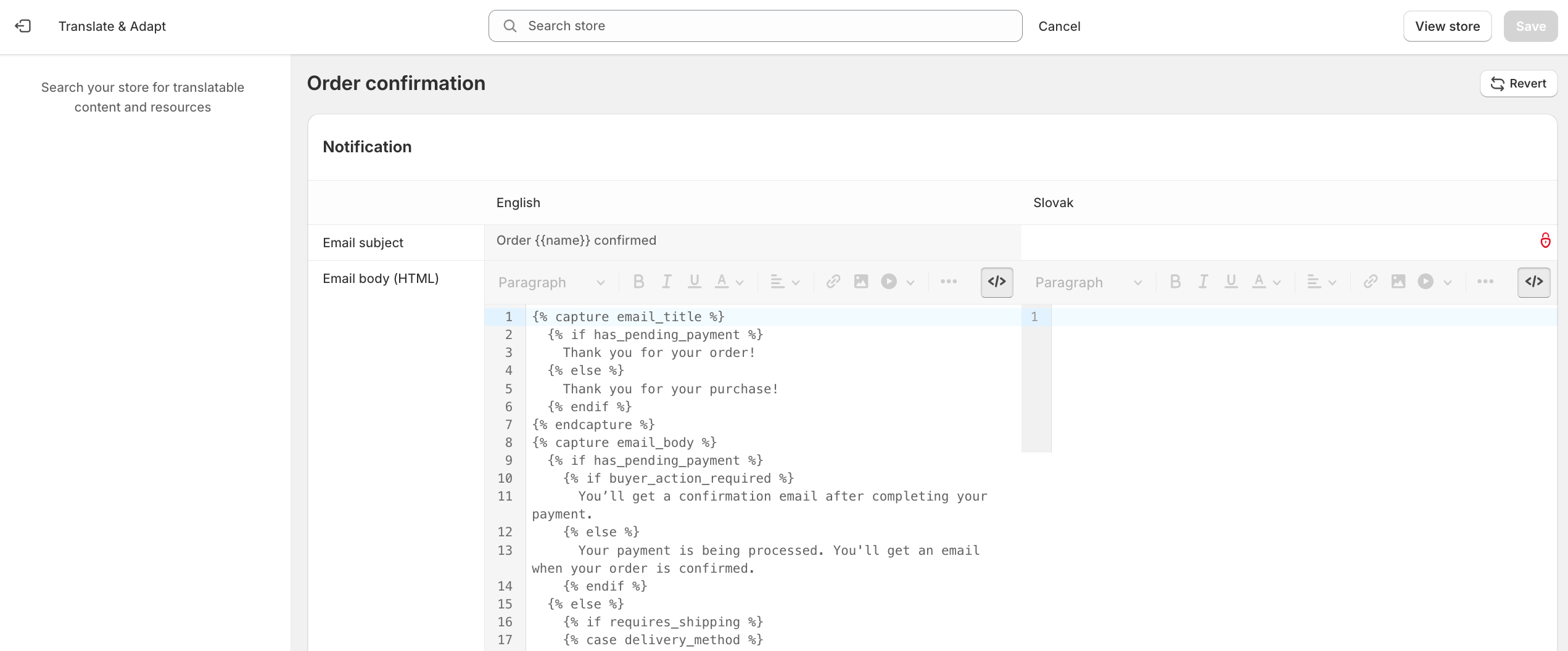Click Underline in the English editor toolbar
This screenshot has width=1568, height=651.
[695, 282]
